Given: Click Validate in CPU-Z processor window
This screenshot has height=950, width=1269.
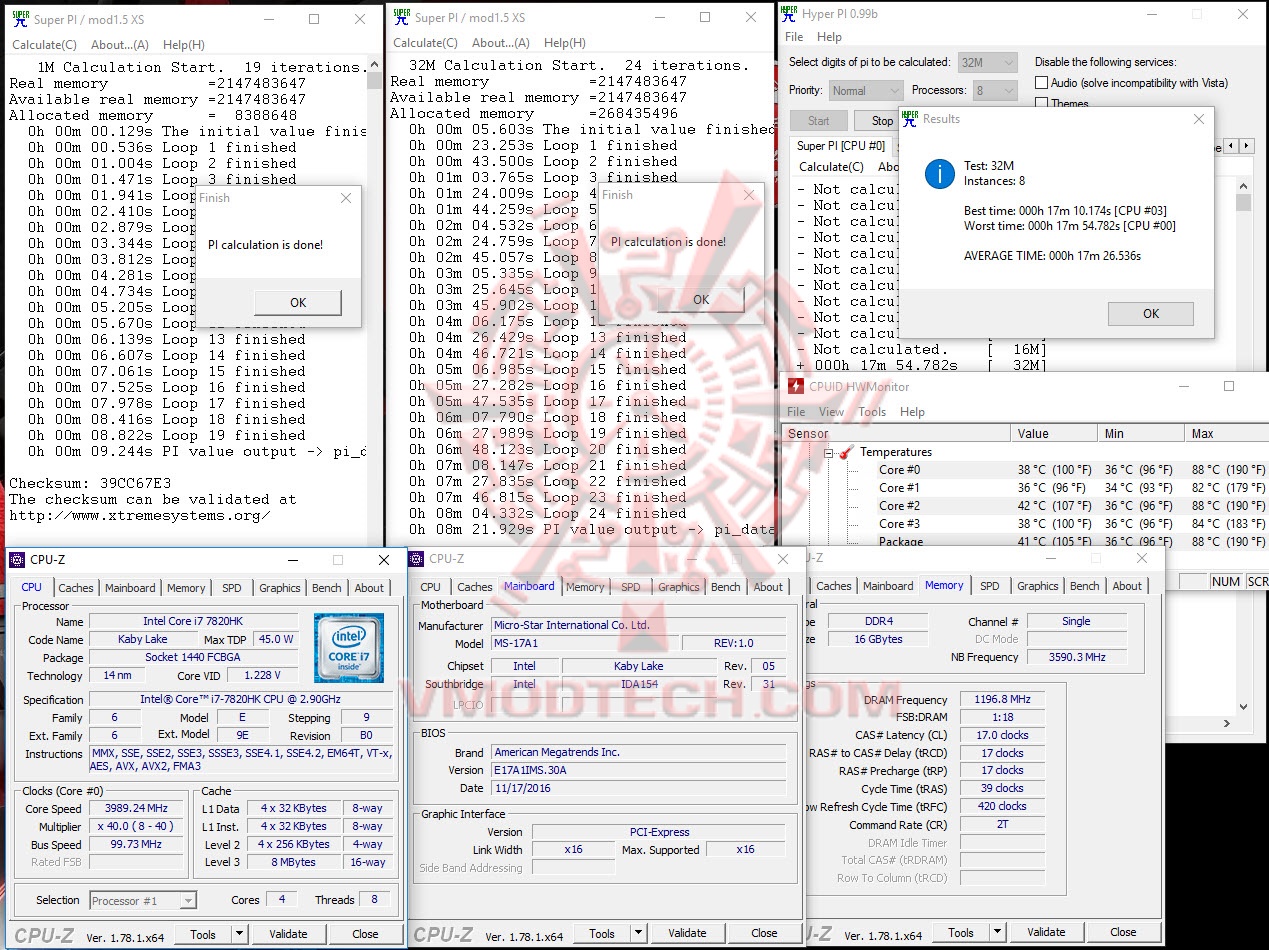Looking at the screenshot, I should (288, 934).
